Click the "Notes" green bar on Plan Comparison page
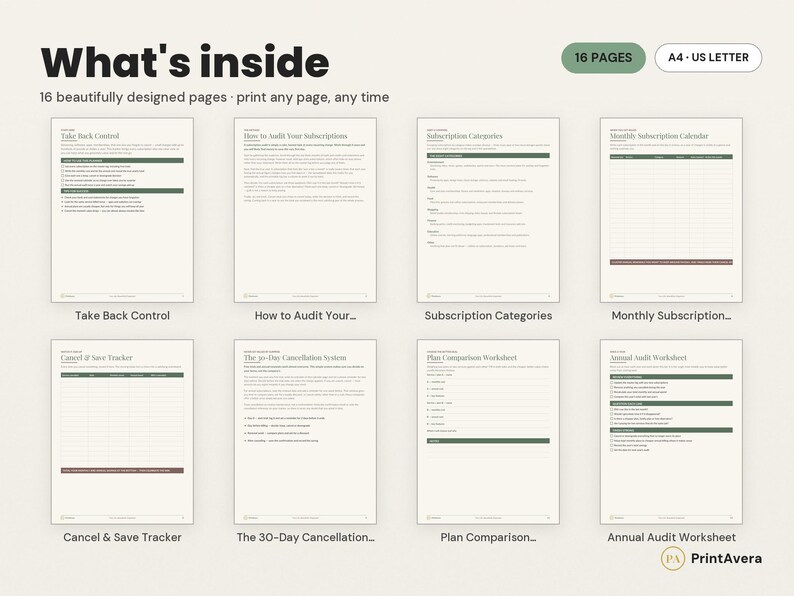794x596 pixels. [488, 441]
